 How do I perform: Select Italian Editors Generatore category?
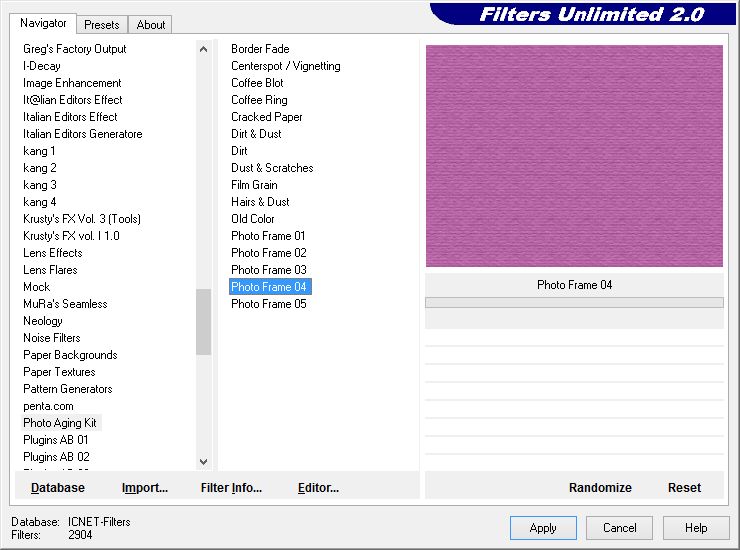click(83, 134)
